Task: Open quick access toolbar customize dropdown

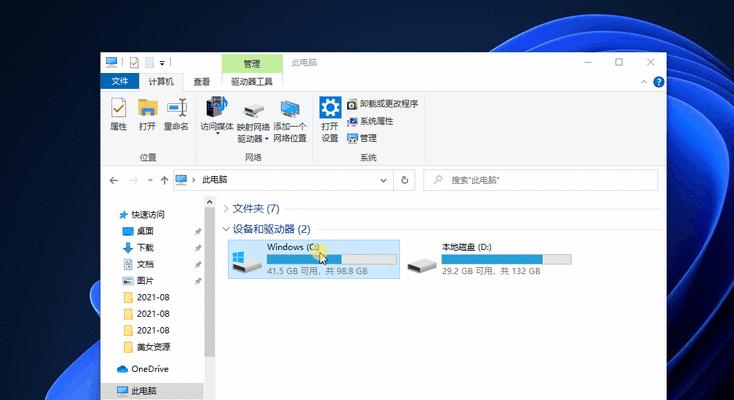Action: click(x=162, y=63)
